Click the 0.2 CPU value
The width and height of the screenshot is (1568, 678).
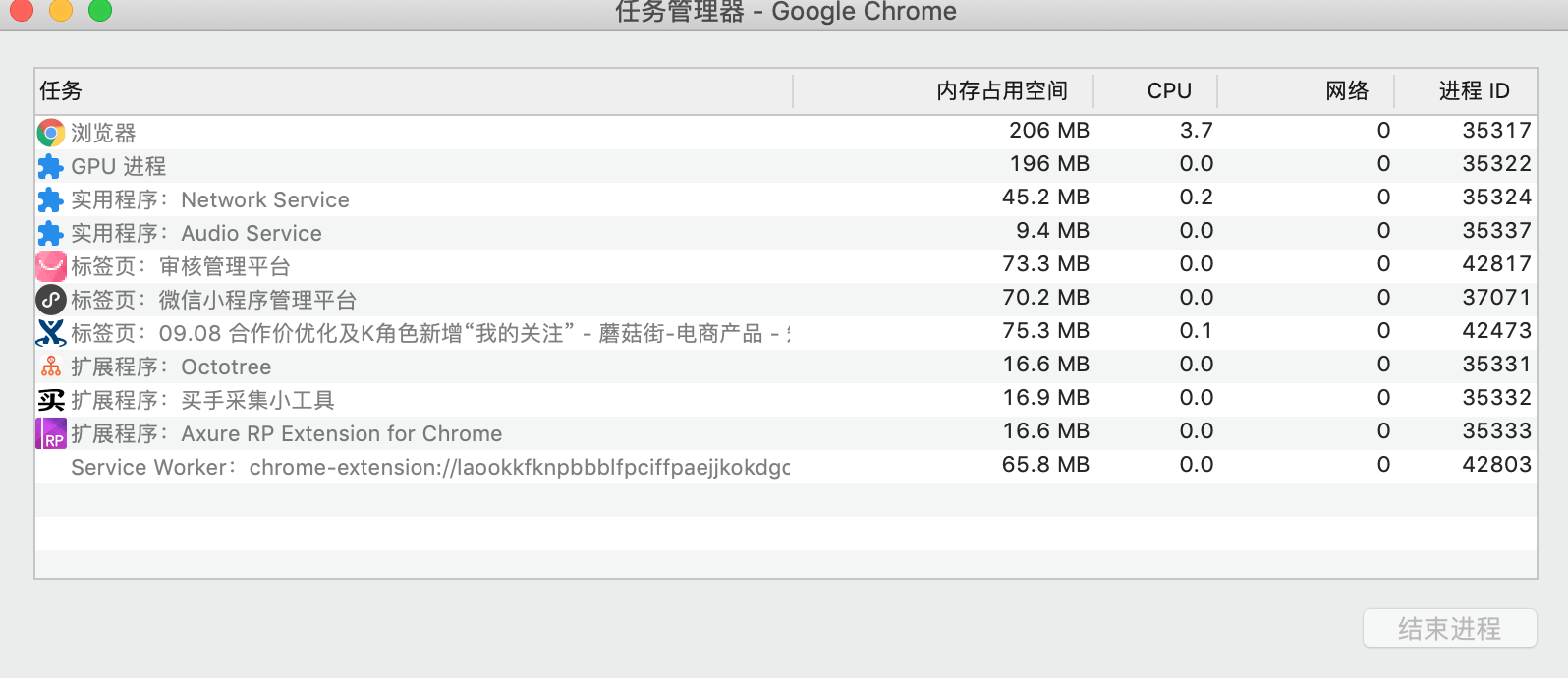(1197, 198)
